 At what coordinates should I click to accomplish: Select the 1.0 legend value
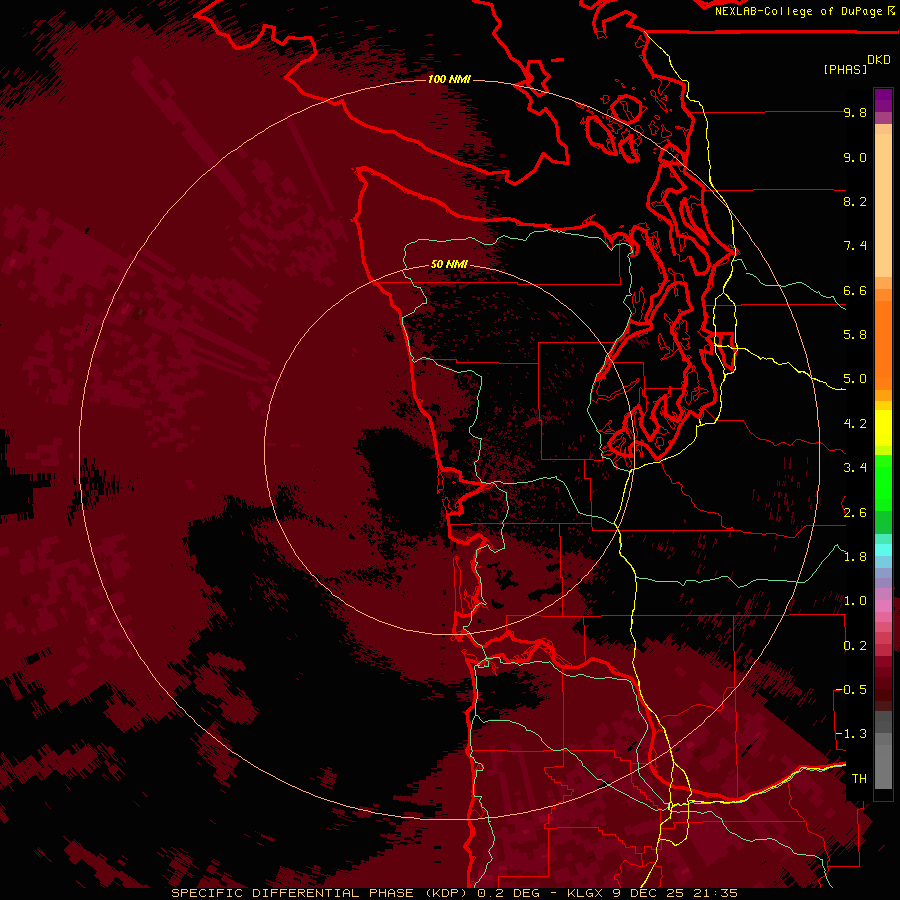click(855, 600)
